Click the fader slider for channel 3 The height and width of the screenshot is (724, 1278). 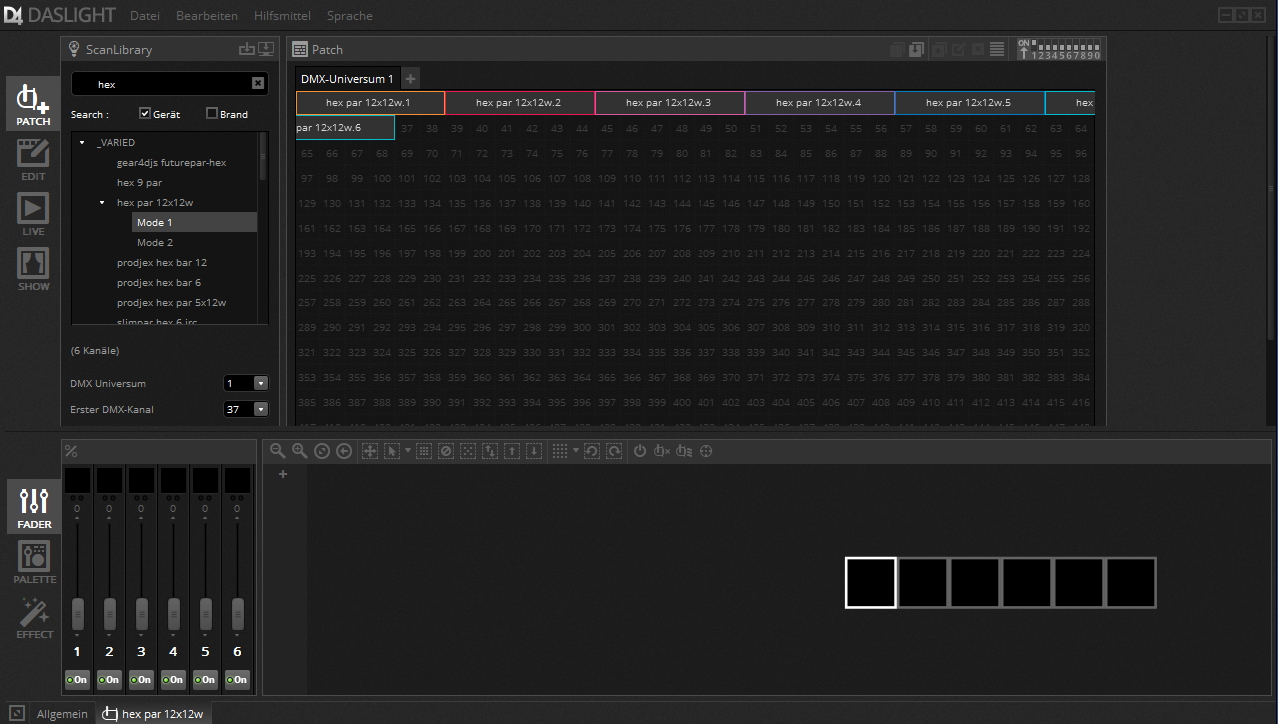click(x=141, y=614)
